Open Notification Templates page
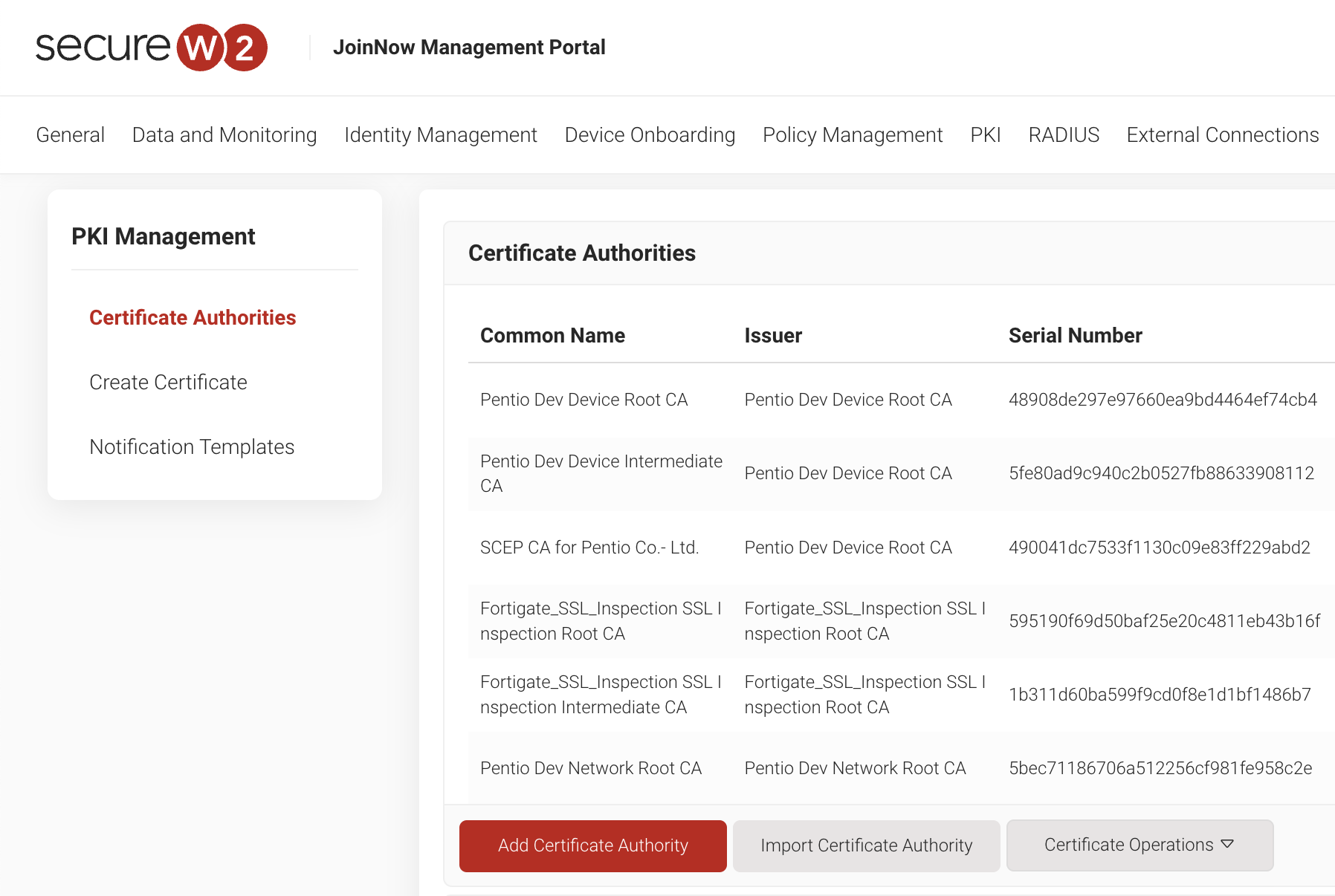 point(192,447)
